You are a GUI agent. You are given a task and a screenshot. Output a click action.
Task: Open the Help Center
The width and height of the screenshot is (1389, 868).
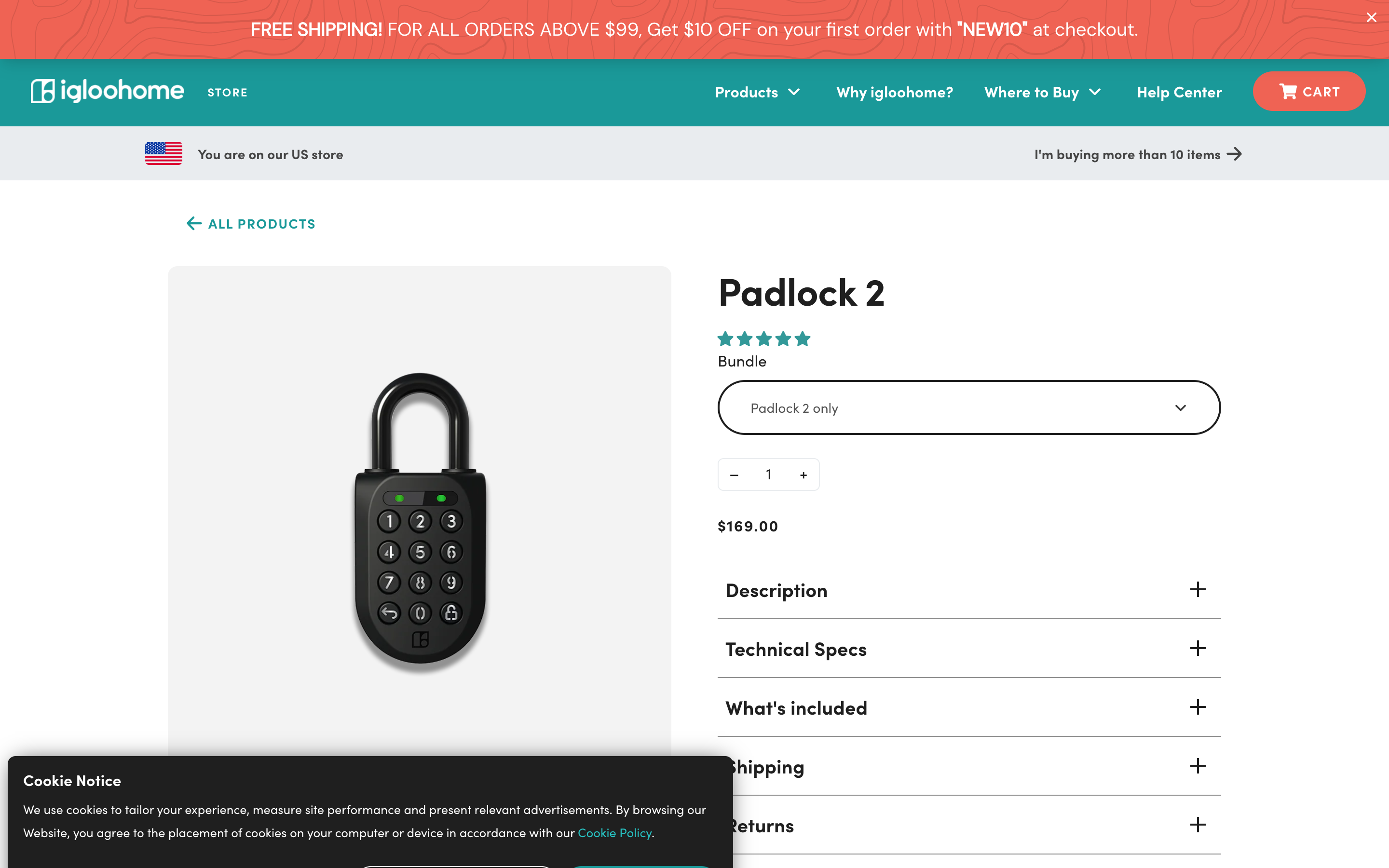click(1179, 92)
